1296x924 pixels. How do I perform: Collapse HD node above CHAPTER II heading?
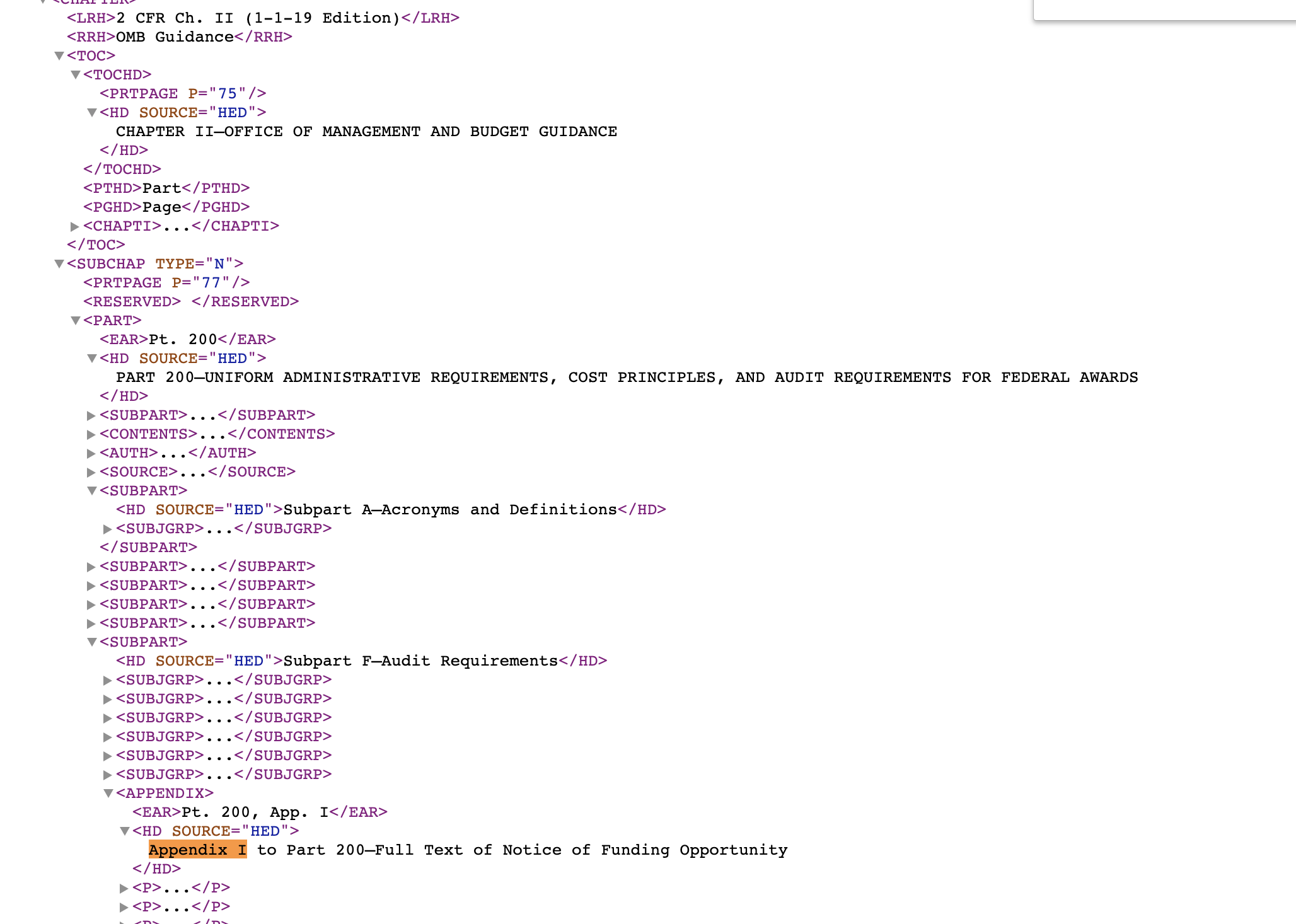click(92, 113)
